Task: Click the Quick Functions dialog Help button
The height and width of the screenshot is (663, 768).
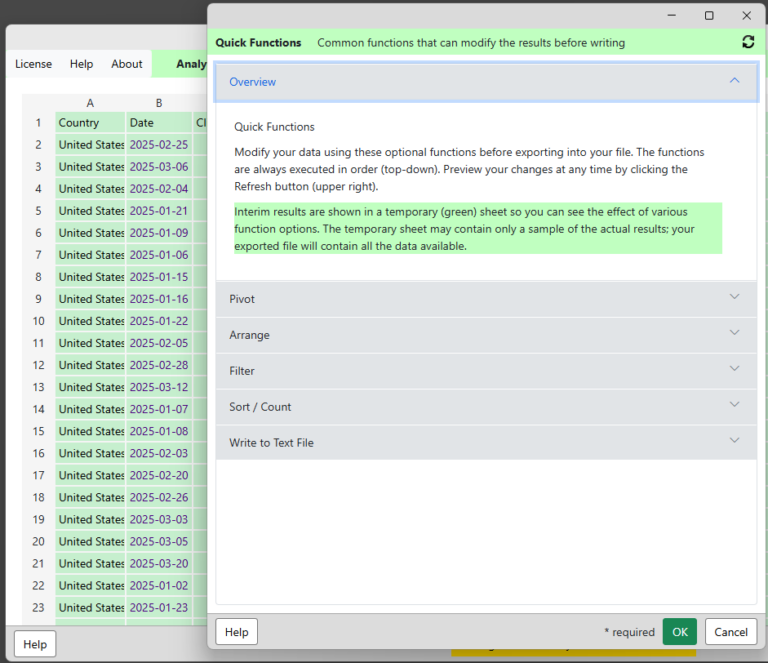Action: pyautogui.click(x=237, y=632)
